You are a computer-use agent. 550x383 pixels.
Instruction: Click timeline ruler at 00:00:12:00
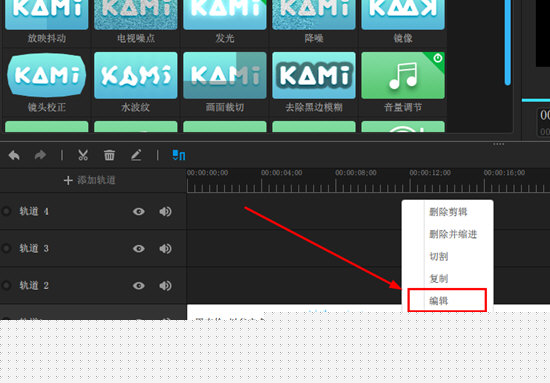430,173
